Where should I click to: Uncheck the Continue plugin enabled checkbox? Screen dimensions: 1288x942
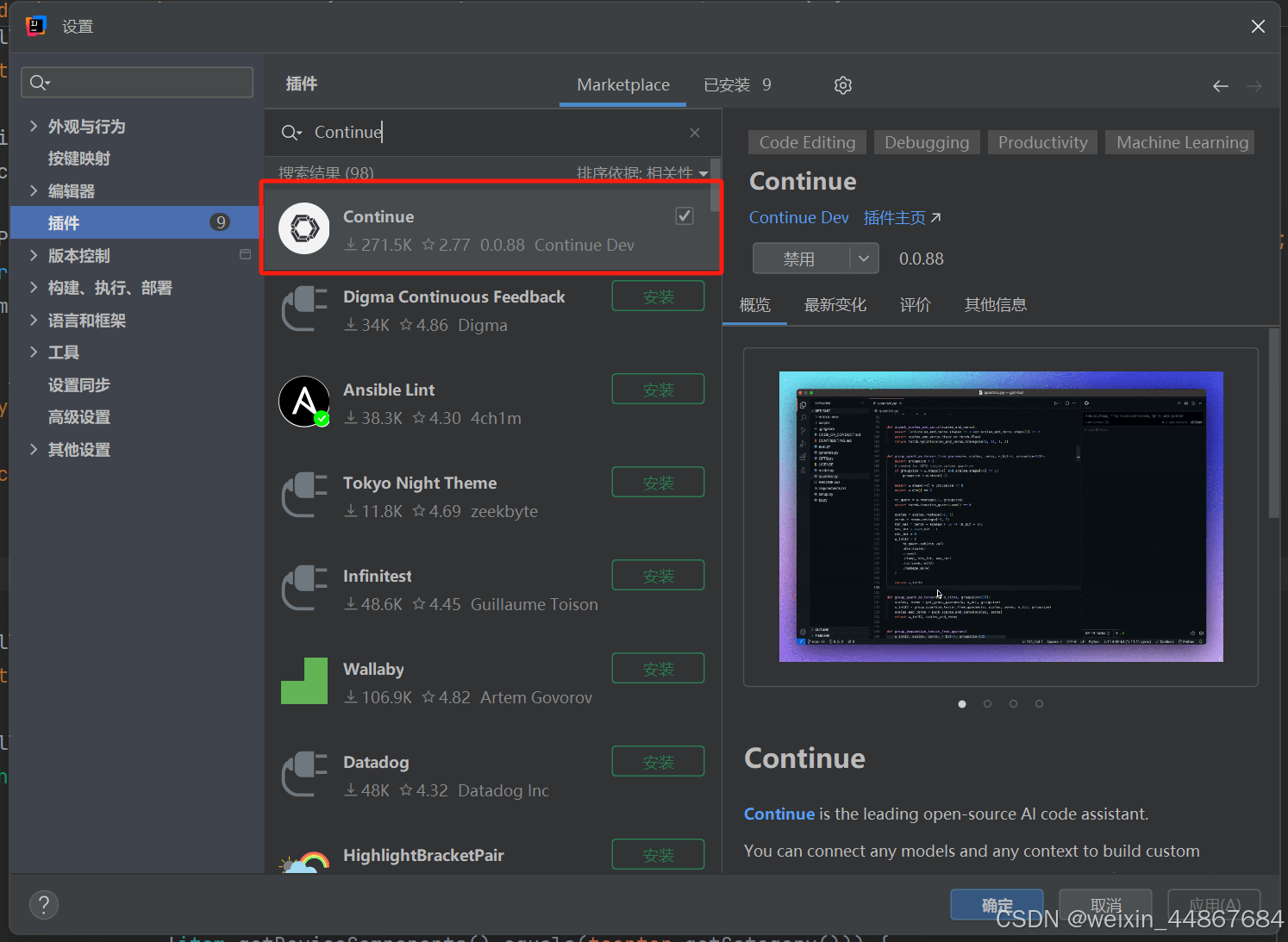point(685,216)
